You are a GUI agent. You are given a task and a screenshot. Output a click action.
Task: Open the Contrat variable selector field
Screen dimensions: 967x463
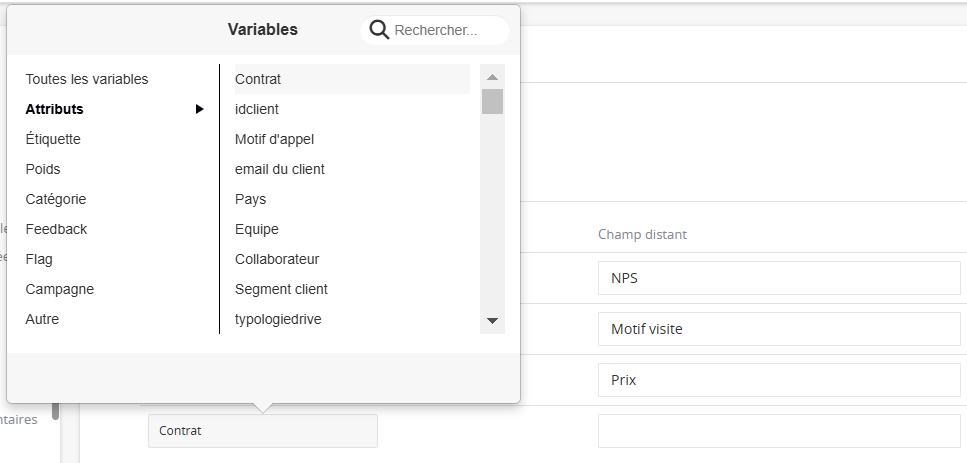click(263, 431)
